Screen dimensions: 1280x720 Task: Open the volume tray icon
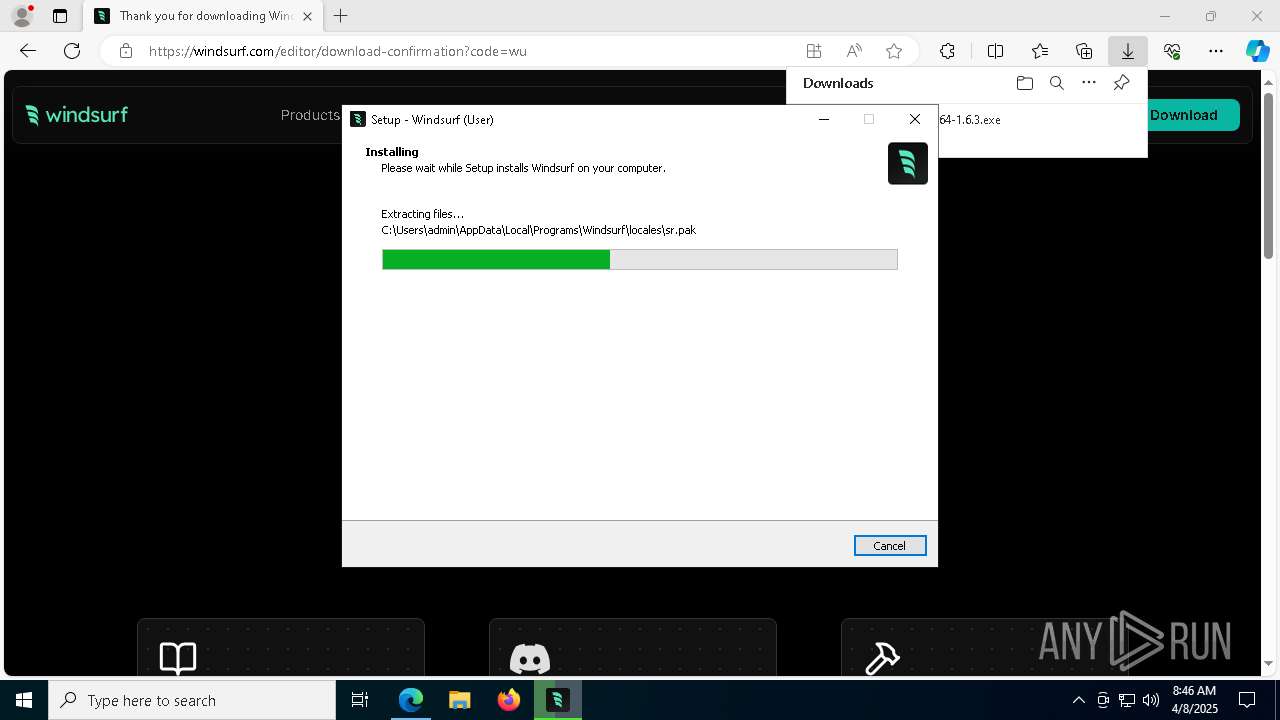1151,700
